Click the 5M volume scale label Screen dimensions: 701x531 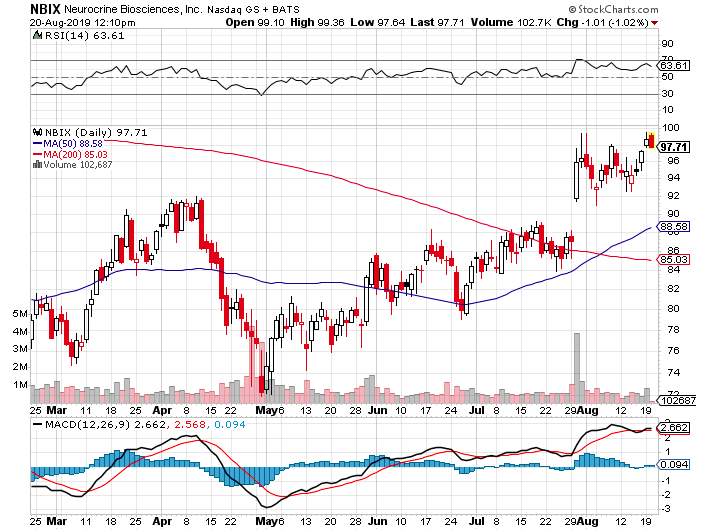(20, 314)
